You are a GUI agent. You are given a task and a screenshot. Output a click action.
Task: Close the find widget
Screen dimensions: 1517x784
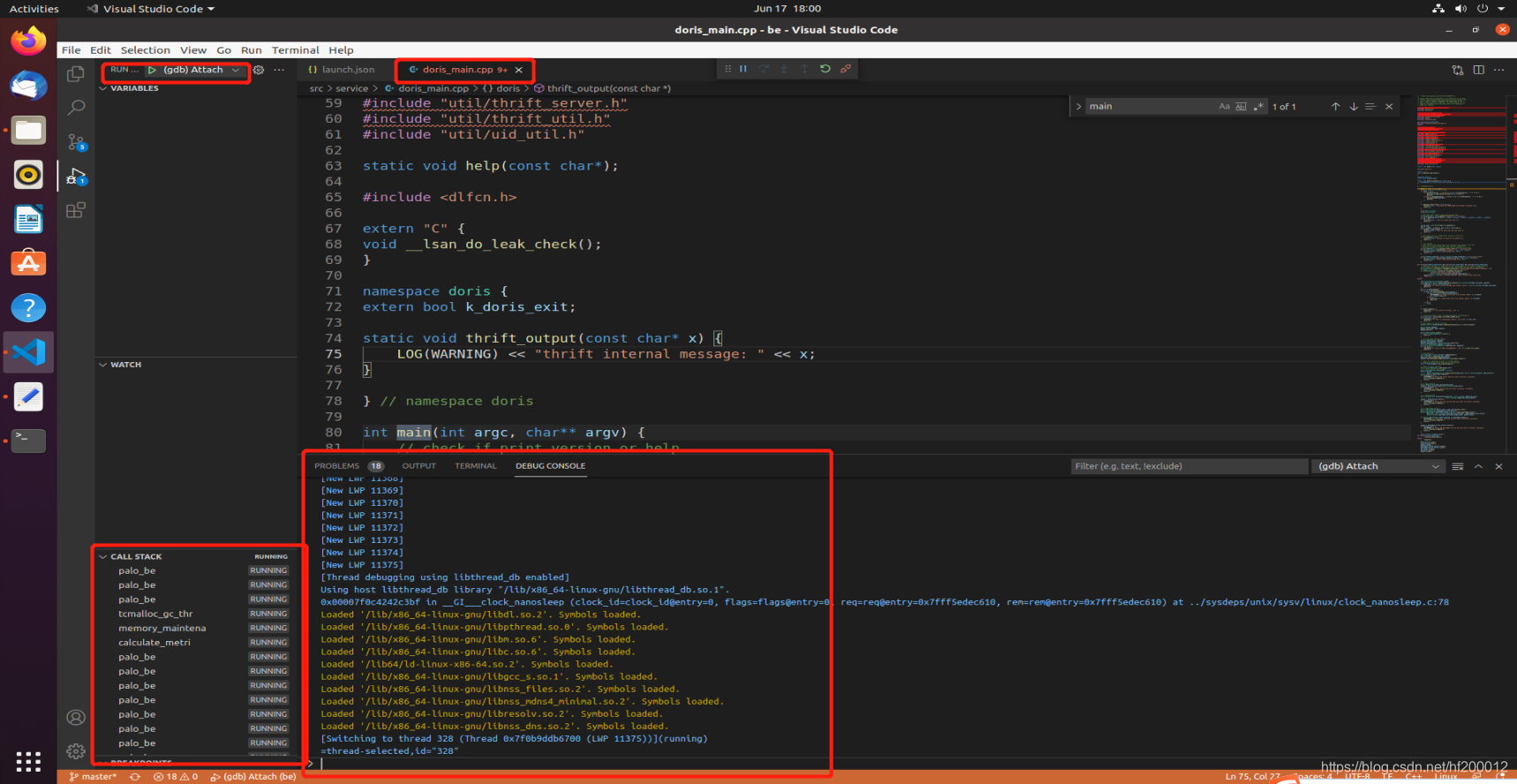pyautogui.click(x=1389, y=106)
